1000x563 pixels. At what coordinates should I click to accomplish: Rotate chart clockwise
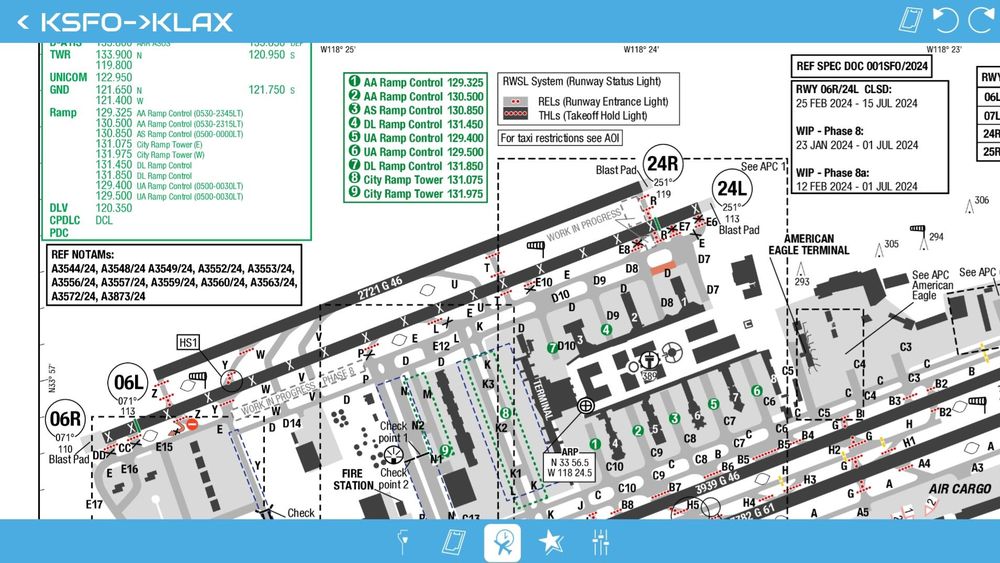[983, 20]
